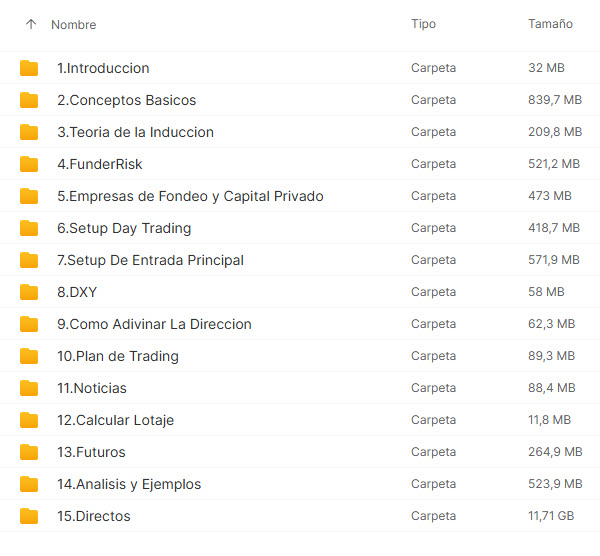
Task: Open 5.Empresas de Fondeo y Capital Privado
Action: click(x=190, y=196)
